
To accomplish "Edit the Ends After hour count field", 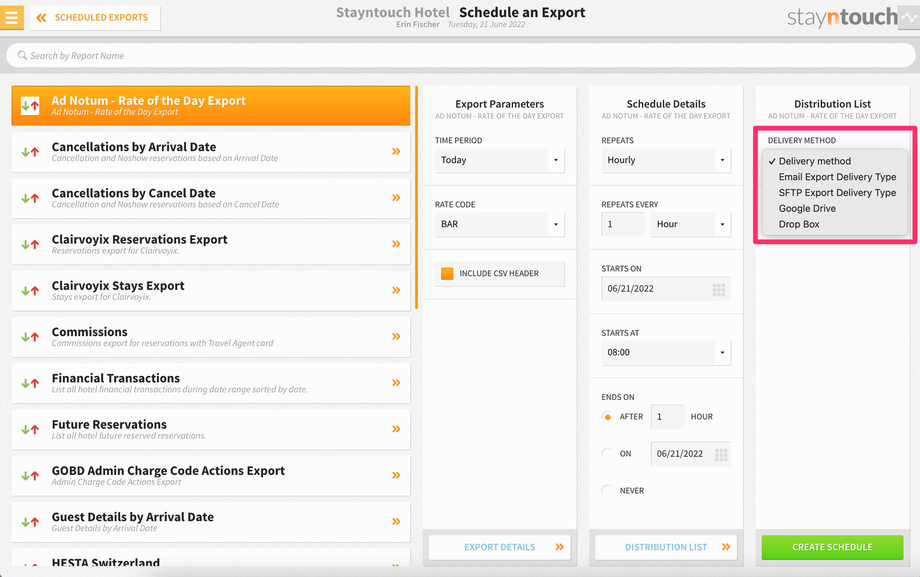I will point(667,417).
